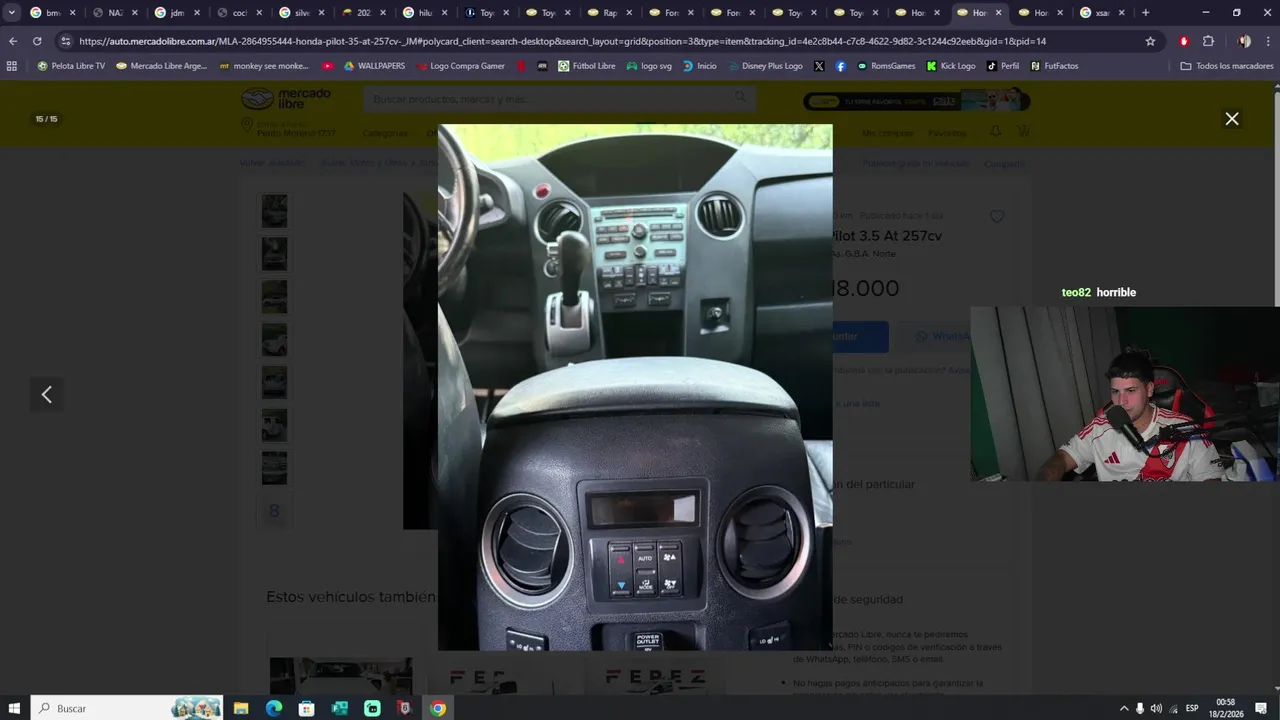Open the YouTube bookmark icon
The height and width of the screenshot is (720, 1280).
(328, 66)
